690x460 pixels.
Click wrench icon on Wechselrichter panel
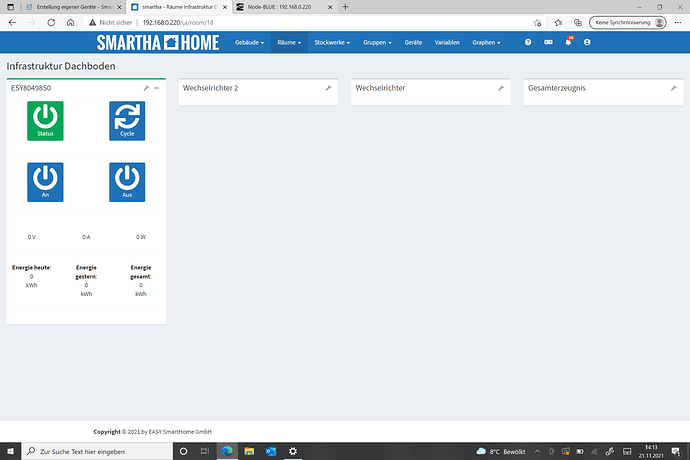point(501,88)
